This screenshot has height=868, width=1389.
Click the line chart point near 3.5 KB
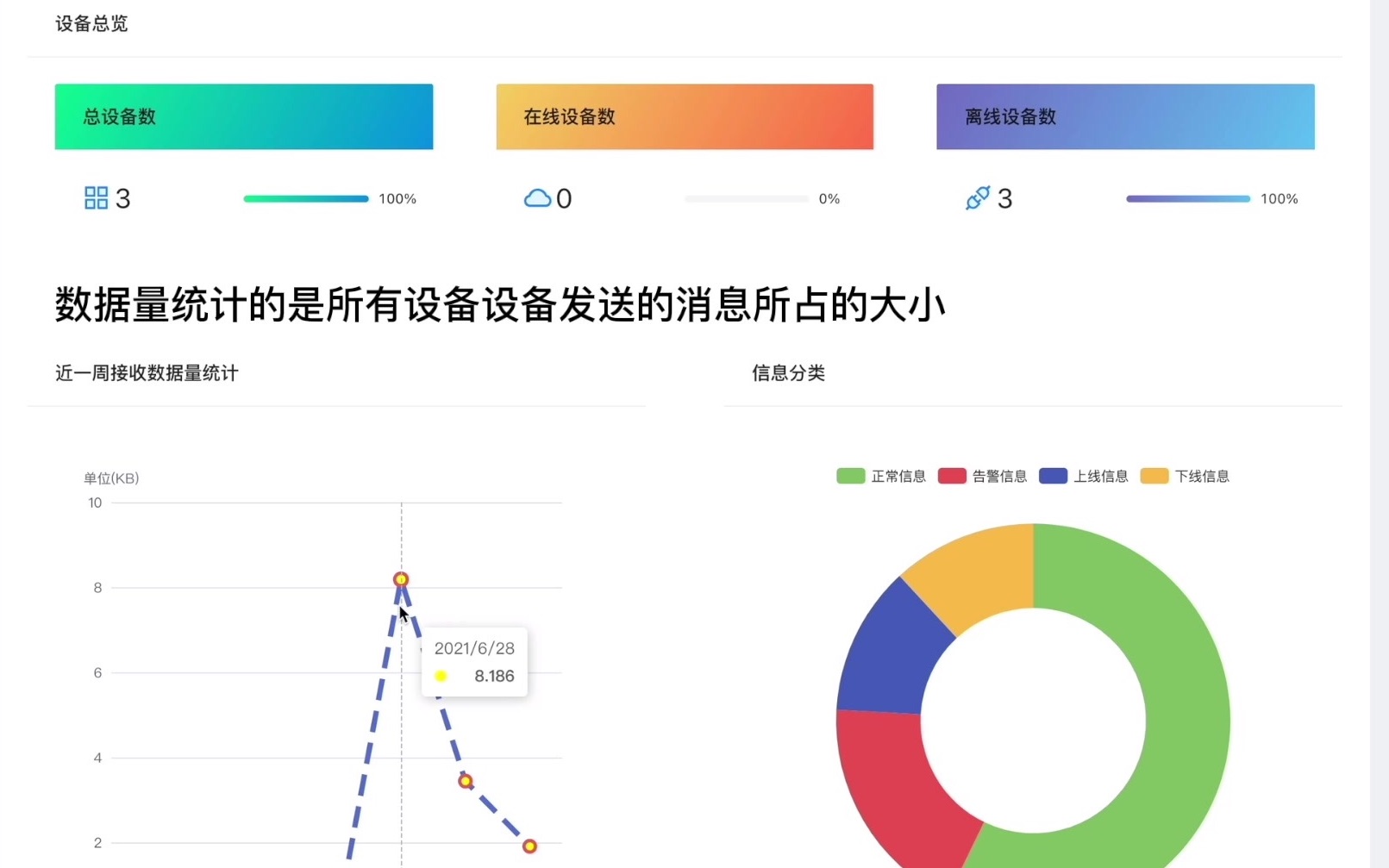[x=466, y=781]
